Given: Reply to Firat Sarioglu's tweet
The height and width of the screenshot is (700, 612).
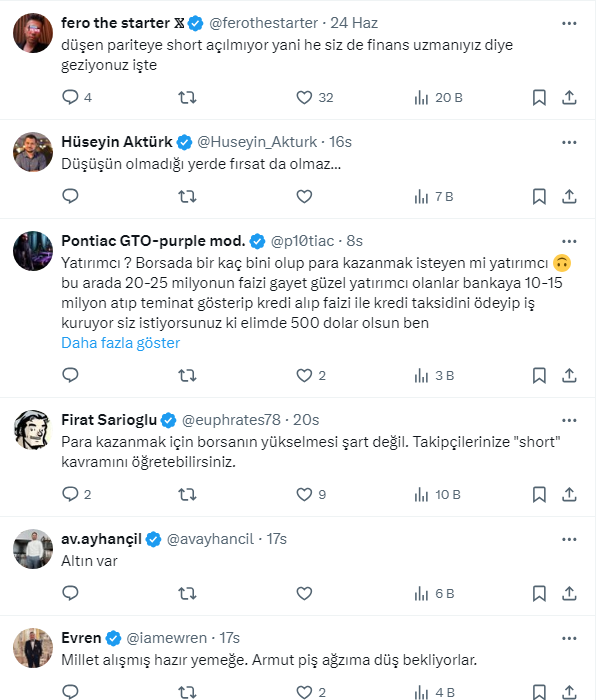Looking at the screenshot, I should point(70,494).
